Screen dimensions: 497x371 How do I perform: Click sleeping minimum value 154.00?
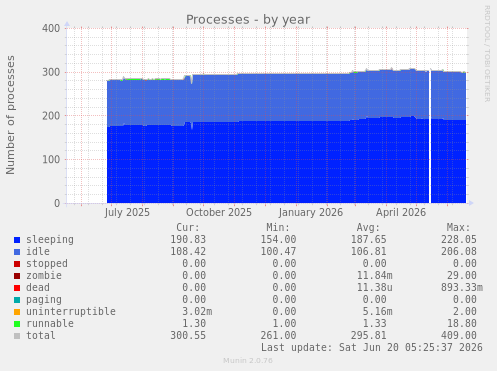click(x=278, y=239)
